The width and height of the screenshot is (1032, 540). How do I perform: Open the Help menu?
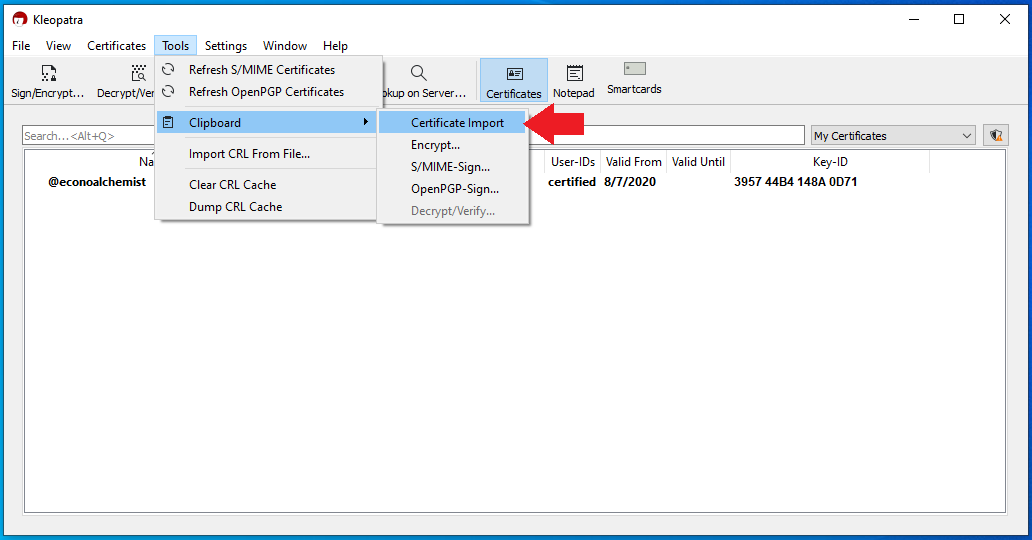pyautogui.click(x=335, y=45)
